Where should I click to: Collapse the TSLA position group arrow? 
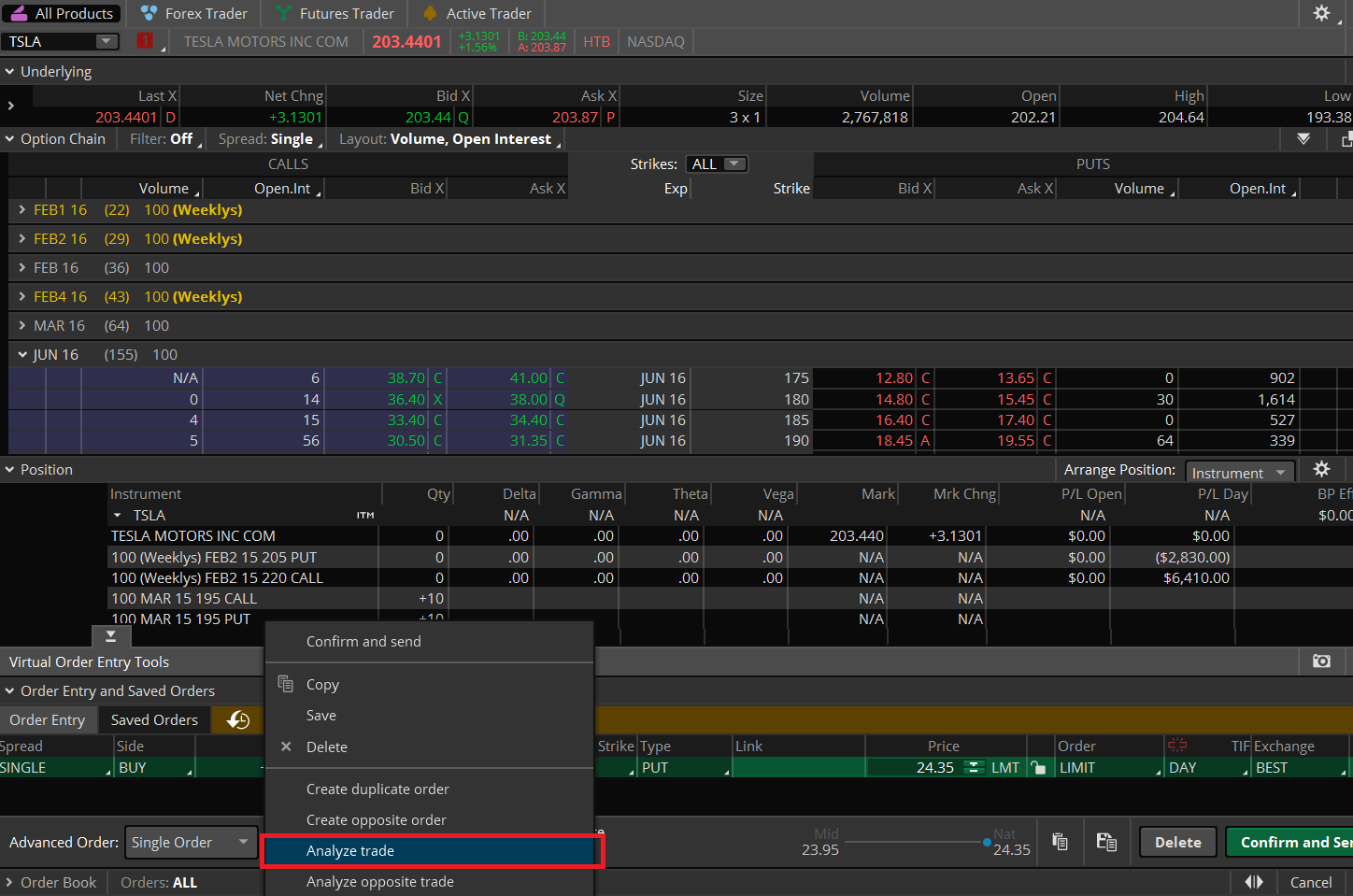[118, 515]
